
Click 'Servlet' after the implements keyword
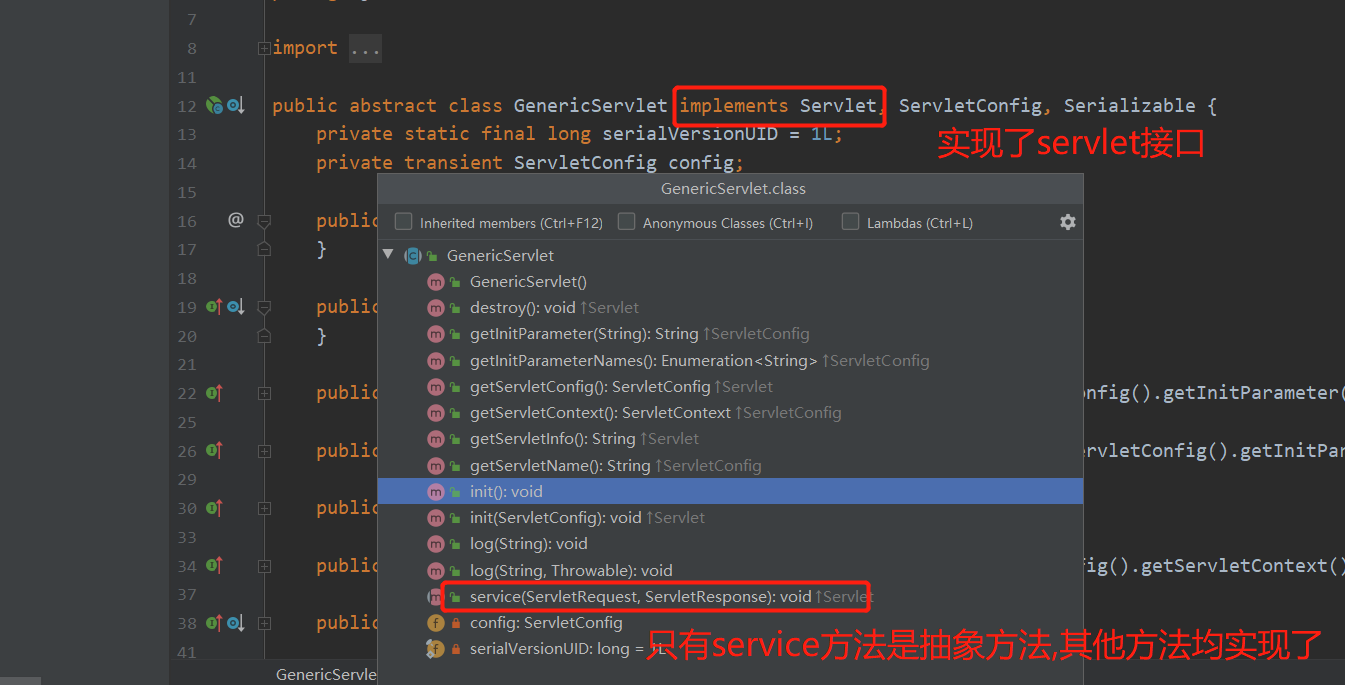[x=838, y=105]
